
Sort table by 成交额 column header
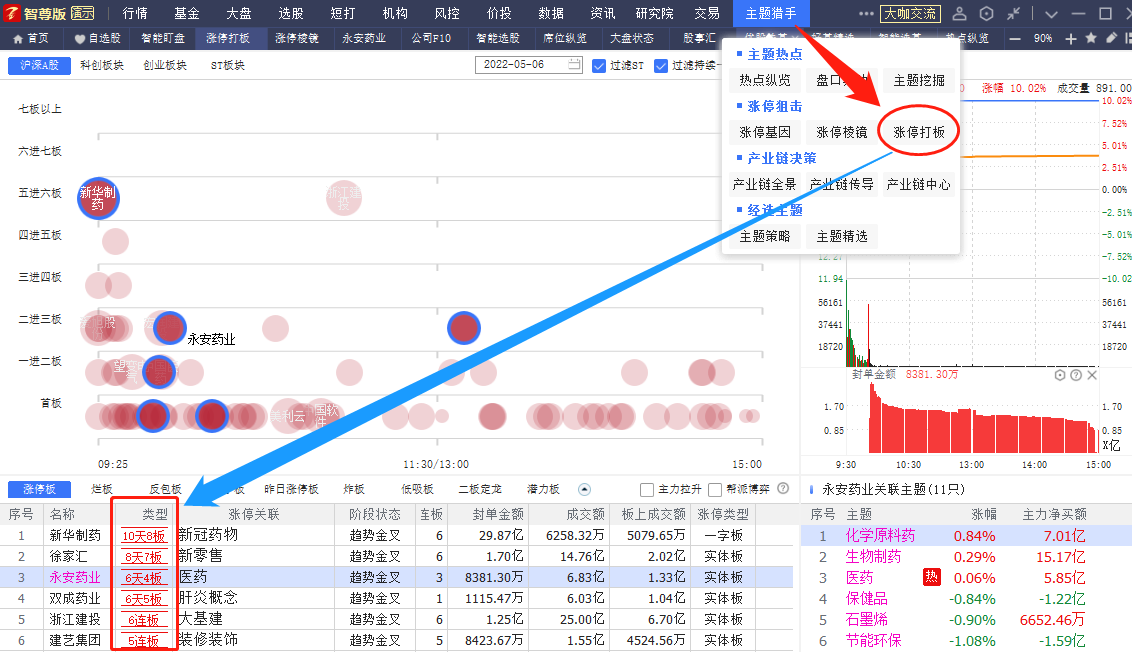(585, 514)
